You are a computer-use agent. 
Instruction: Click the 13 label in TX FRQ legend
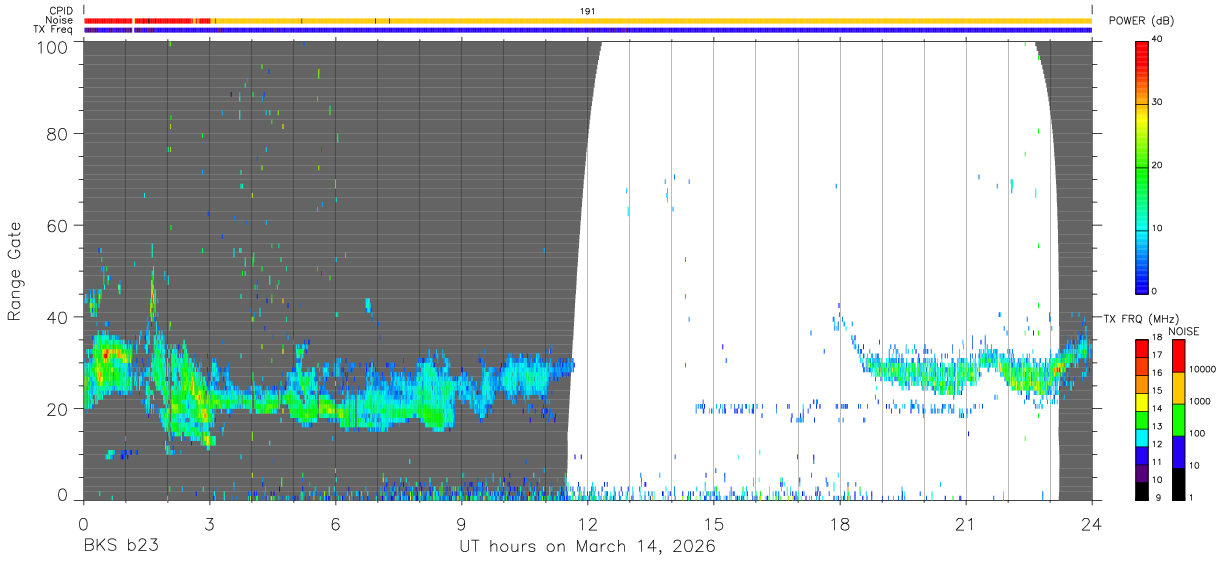[1156, 428]
